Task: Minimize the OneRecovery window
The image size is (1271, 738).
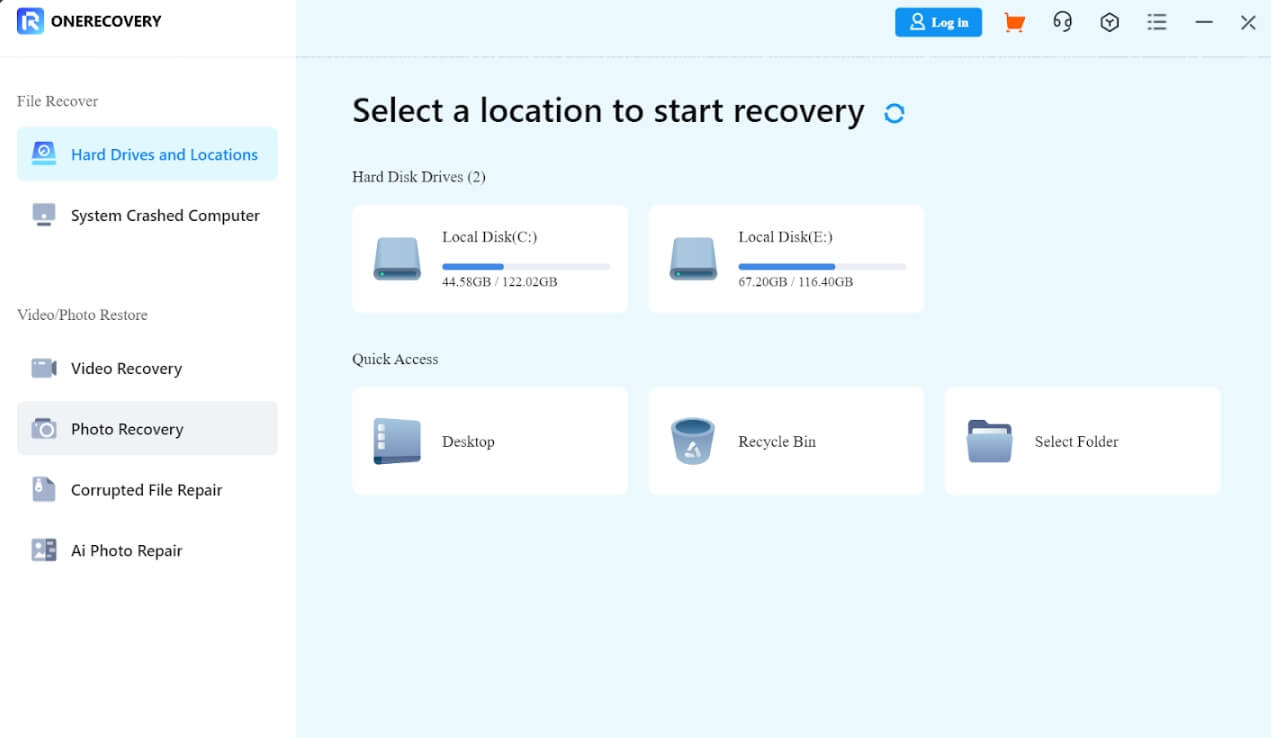Action: [1204, 21]
